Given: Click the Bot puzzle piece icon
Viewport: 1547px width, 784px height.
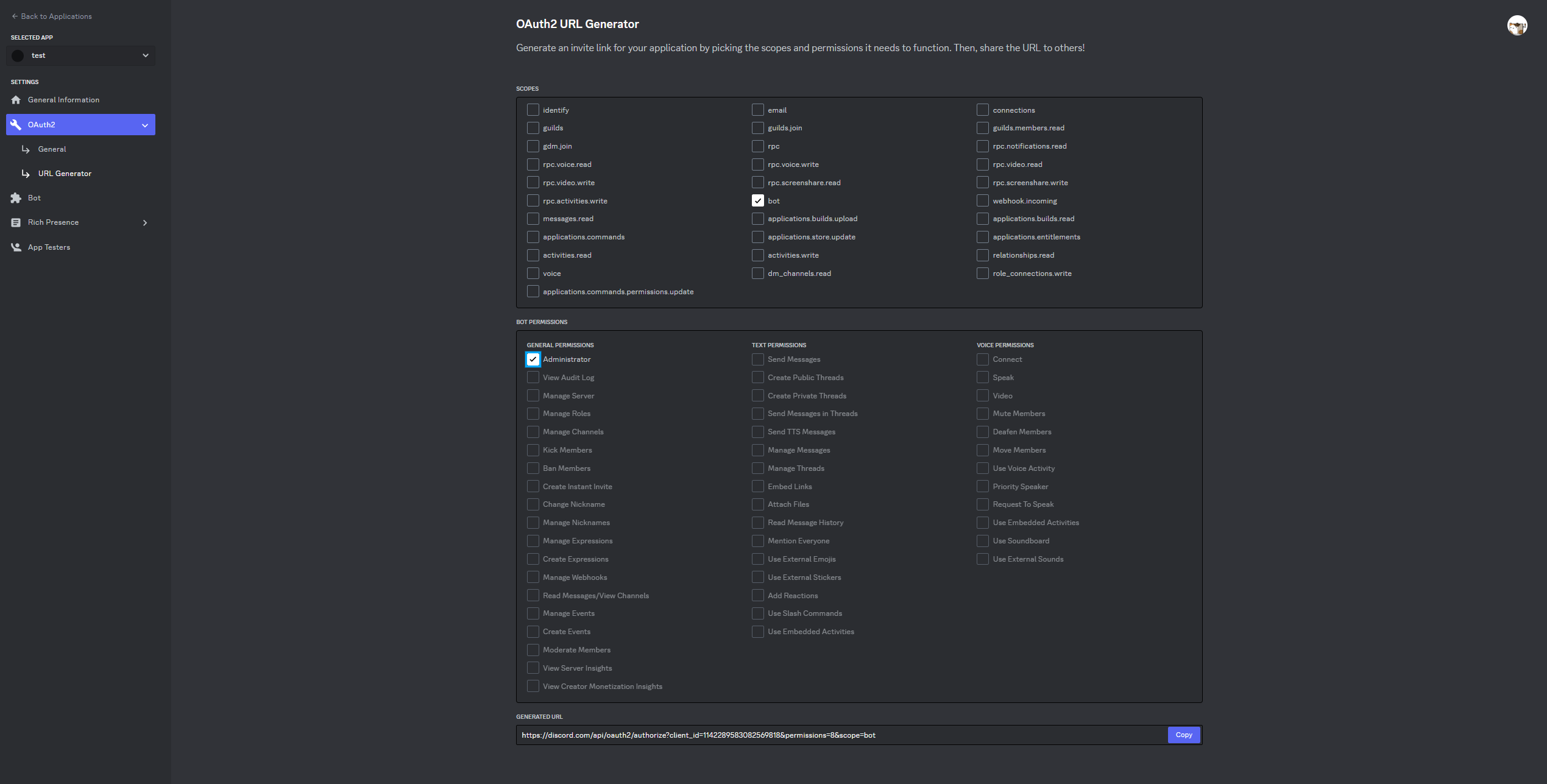Looking at the screenshot, I should (x=16, y=198).
